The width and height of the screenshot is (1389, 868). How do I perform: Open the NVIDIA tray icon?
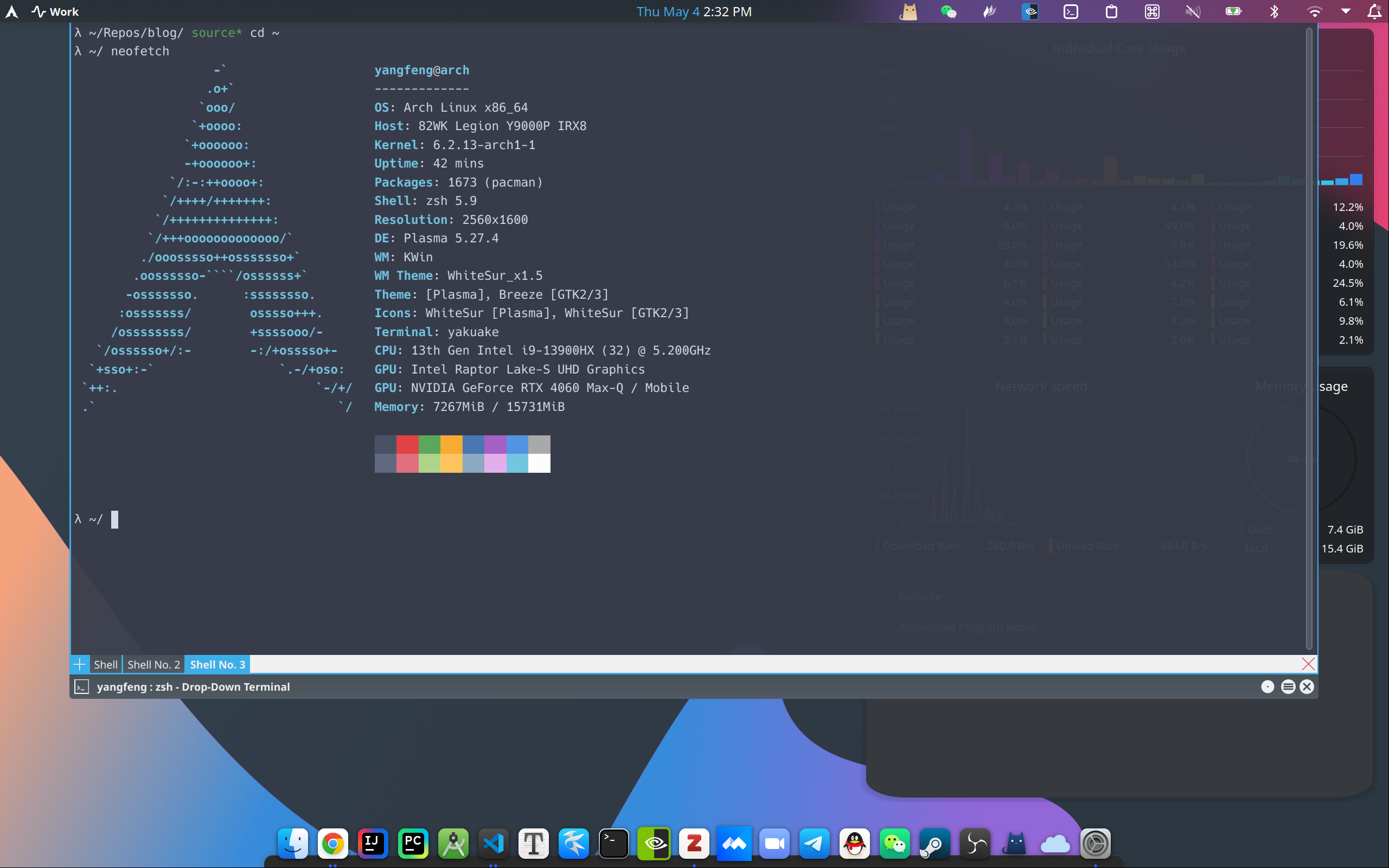[x=1030, y=11]
